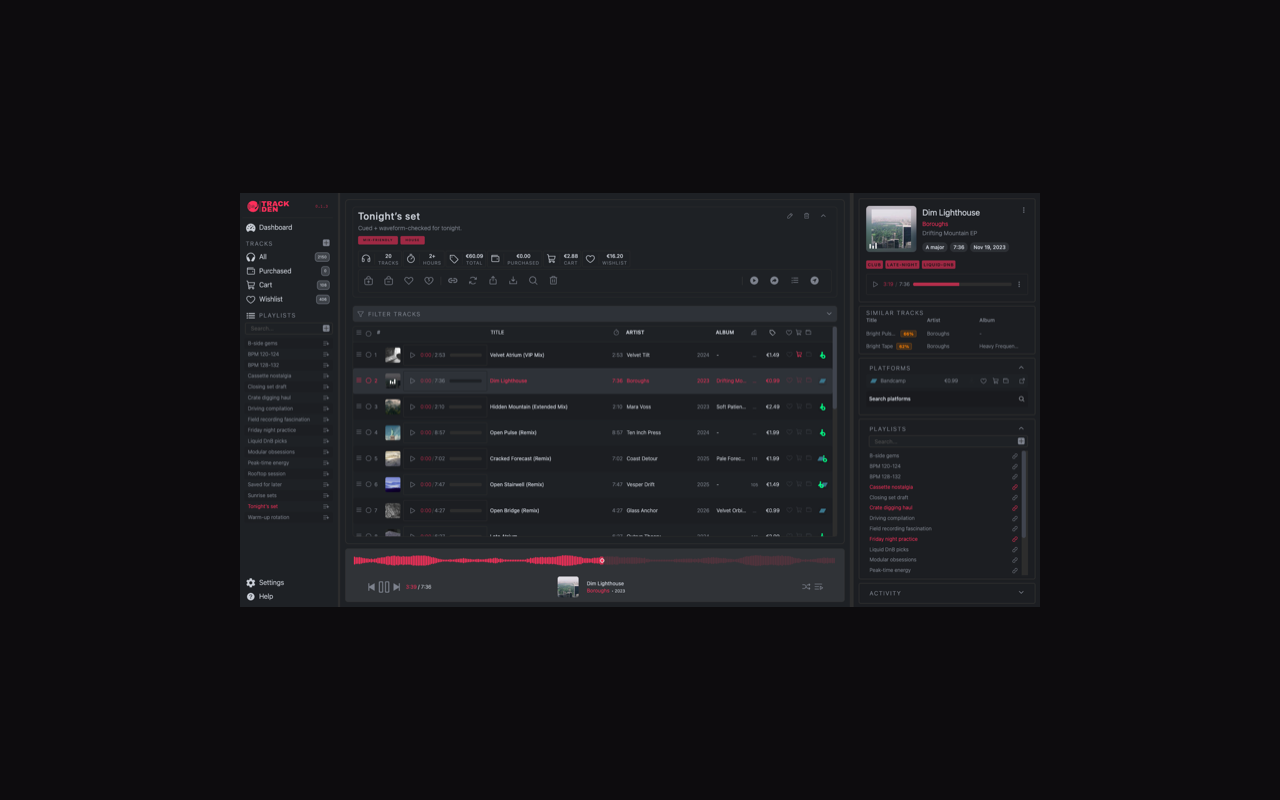1280x800 pixels.
Task: Play preview of Open Pulse (Remix)
Action: (x=413, y=433)
